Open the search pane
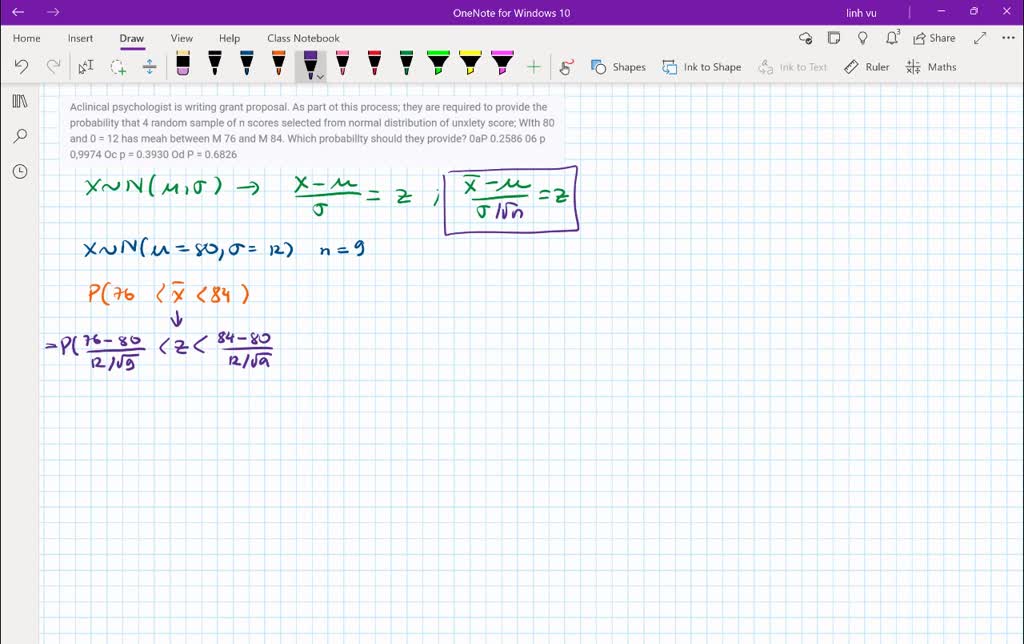 pyautogui.click(x=20, y=136)
